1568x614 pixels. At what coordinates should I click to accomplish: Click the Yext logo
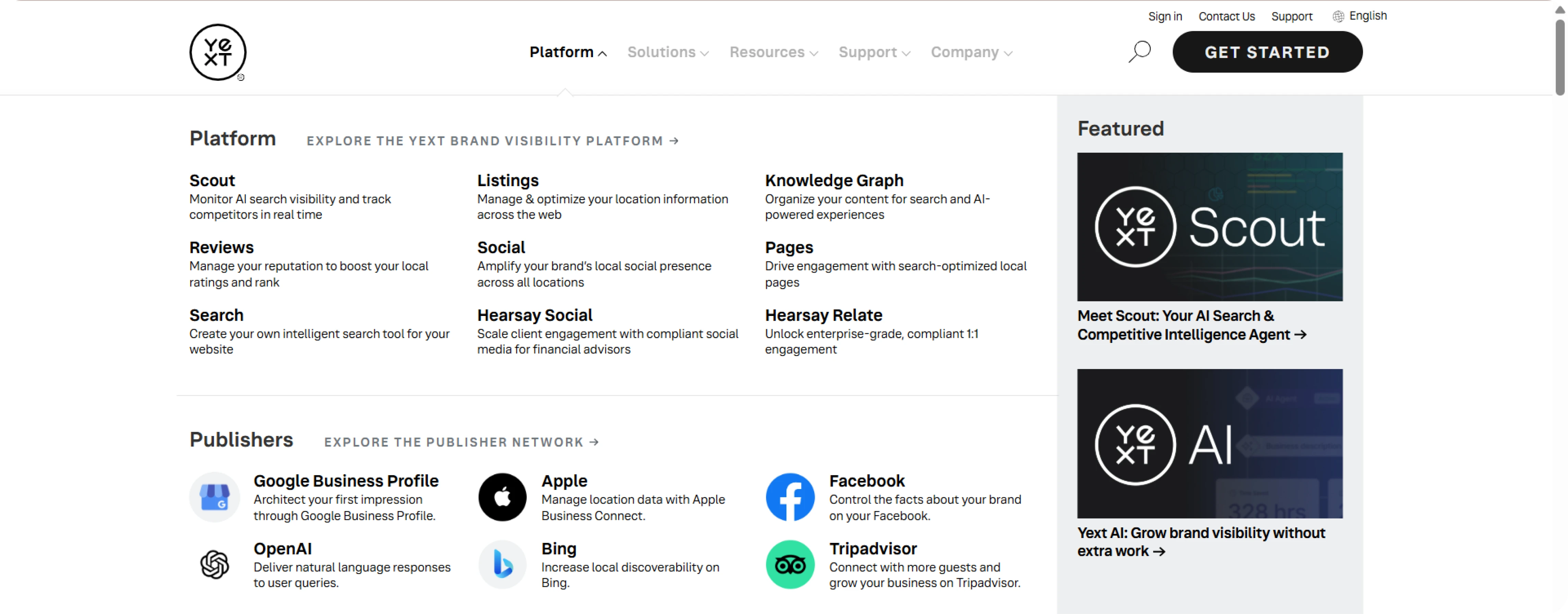point(217,52)
